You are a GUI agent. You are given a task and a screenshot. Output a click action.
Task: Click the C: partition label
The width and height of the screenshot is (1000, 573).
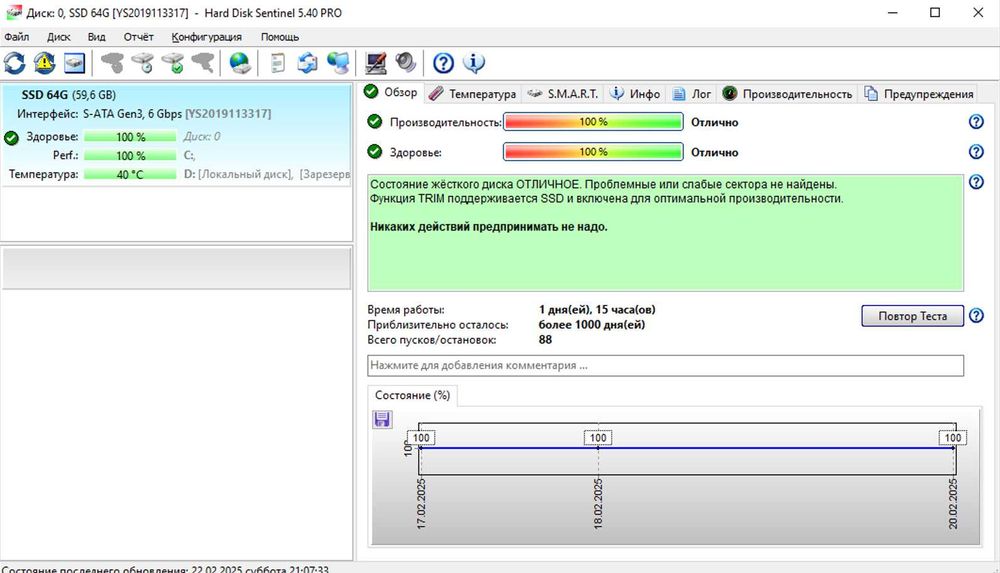coord(189,156)
